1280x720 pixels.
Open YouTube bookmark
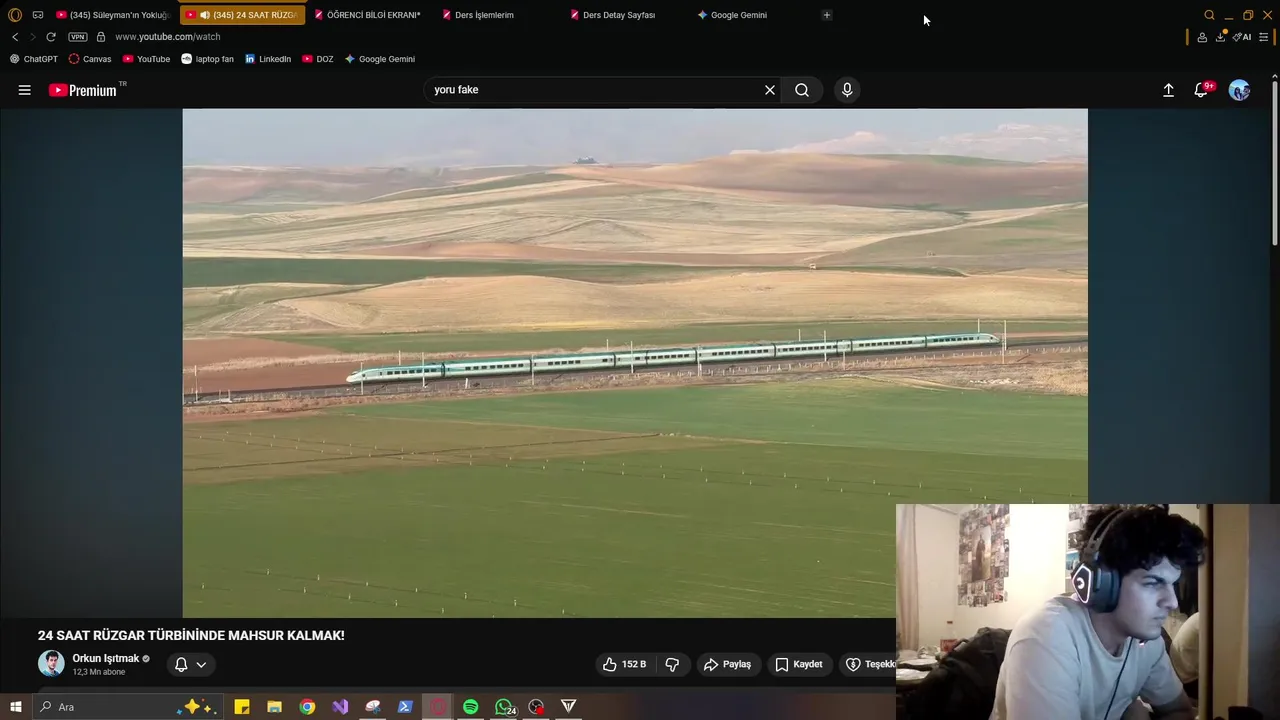pos(146,59)
